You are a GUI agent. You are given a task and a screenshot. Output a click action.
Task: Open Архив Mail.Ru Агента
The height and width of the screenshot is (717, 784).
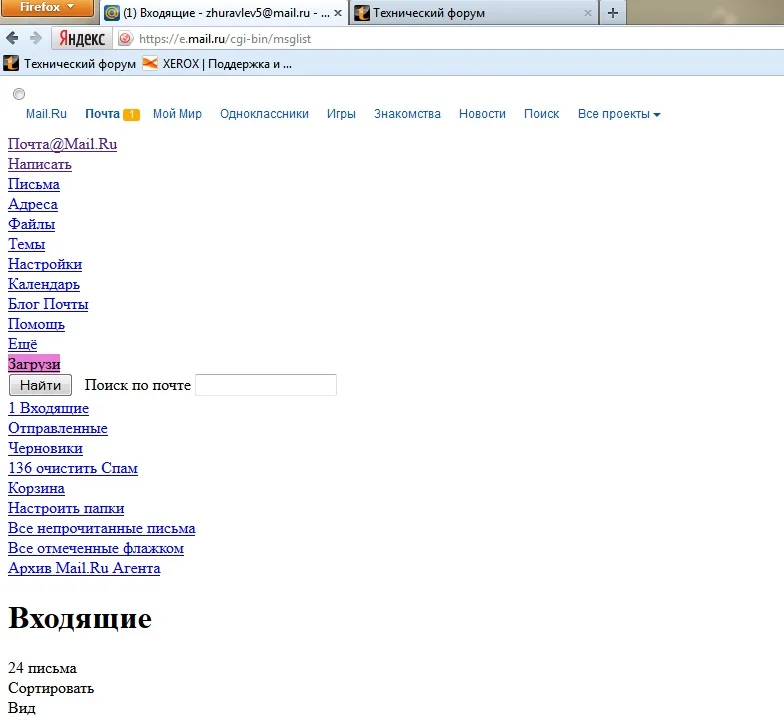point(84,568)
